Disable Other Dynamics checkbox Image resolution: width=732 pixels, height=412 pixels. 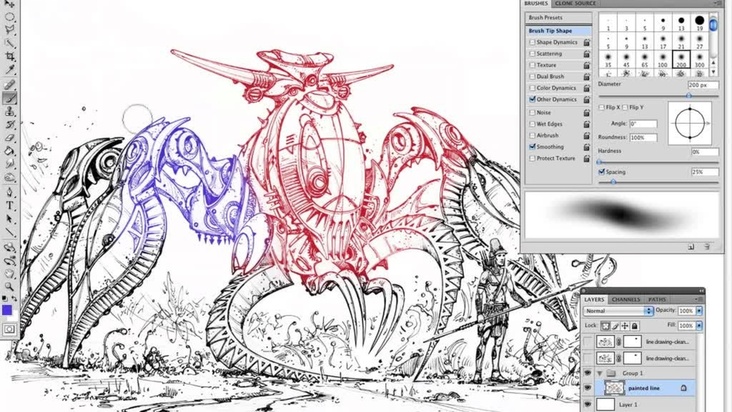click(532, 99)
